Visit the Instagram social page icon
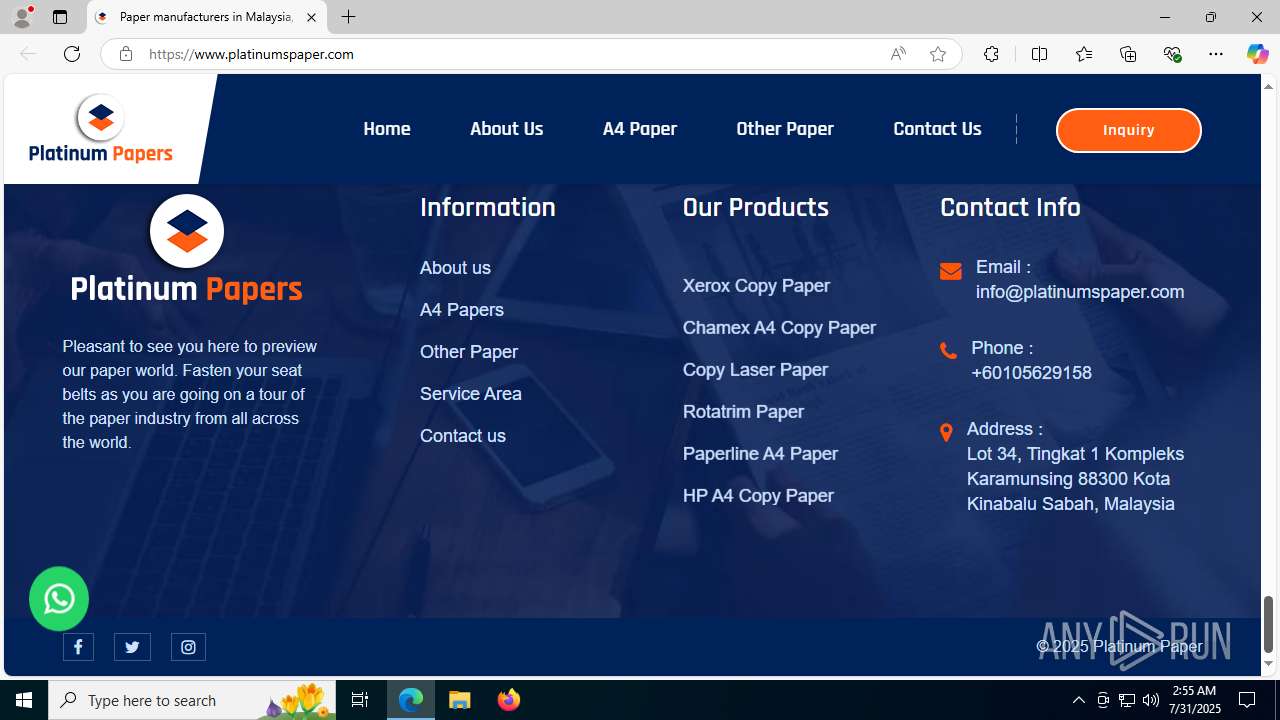1280x720 pixels. (188, 647)
